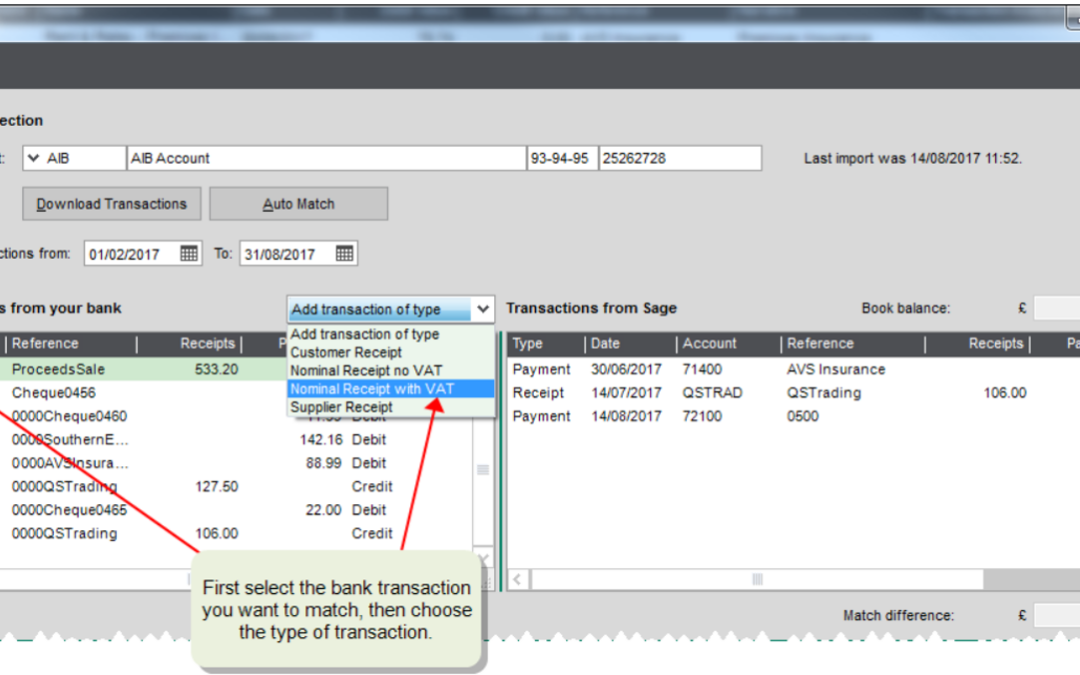Sort Sage transactions by Date column header
The image size is (1080, 675).
[605, 343]
